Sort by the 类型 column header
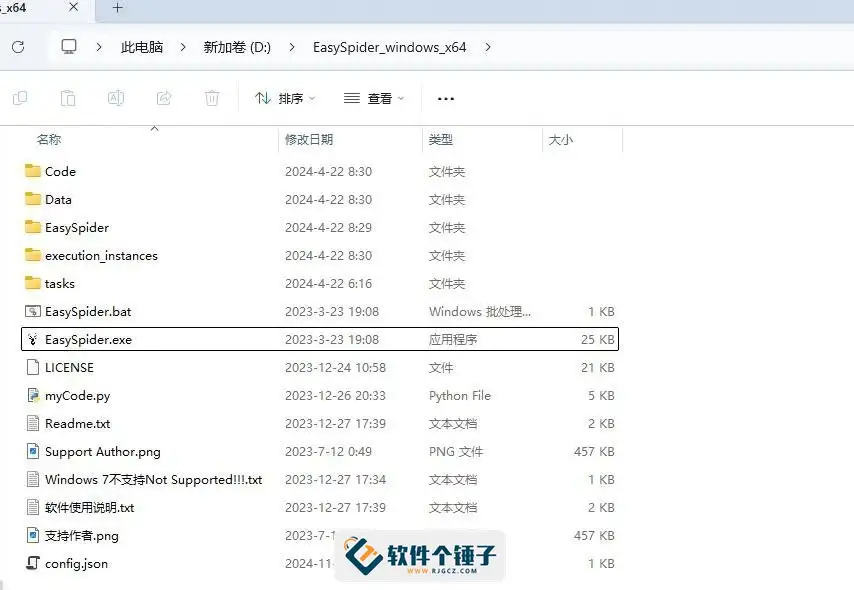 point(441,139)
